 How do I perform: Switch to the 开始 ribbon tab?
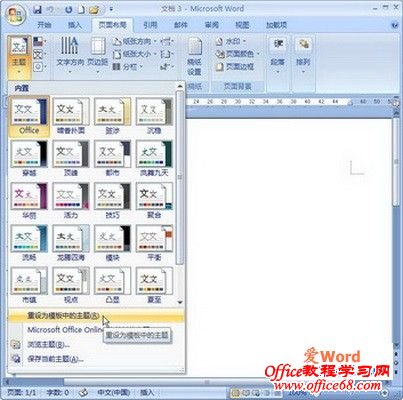[x=44, y=25]
